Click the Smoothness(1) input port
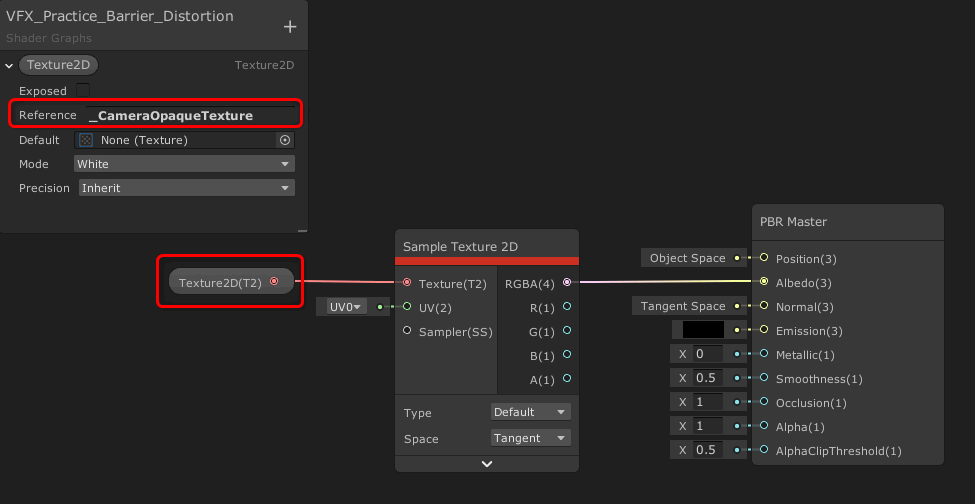The image size is (975, 504). tap(764, 378)
